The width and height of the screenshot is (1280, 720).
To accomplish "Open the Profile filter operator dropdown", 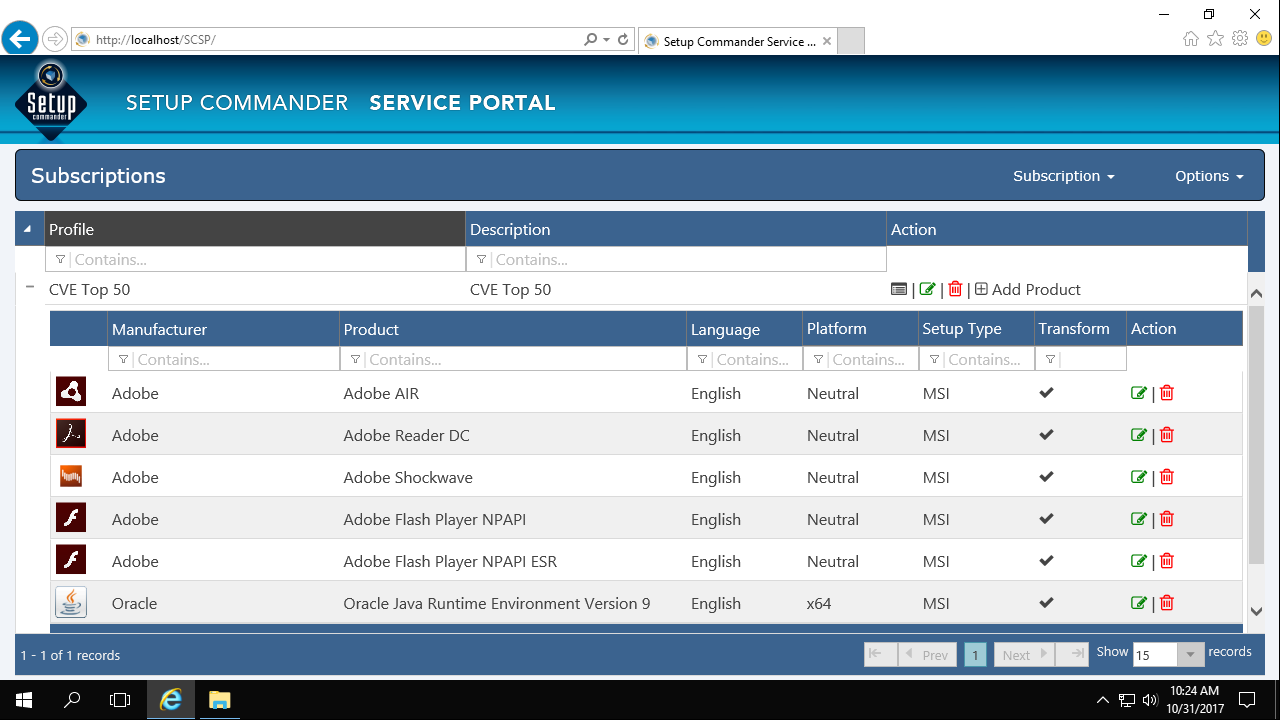I will click(x=60, y=259).
